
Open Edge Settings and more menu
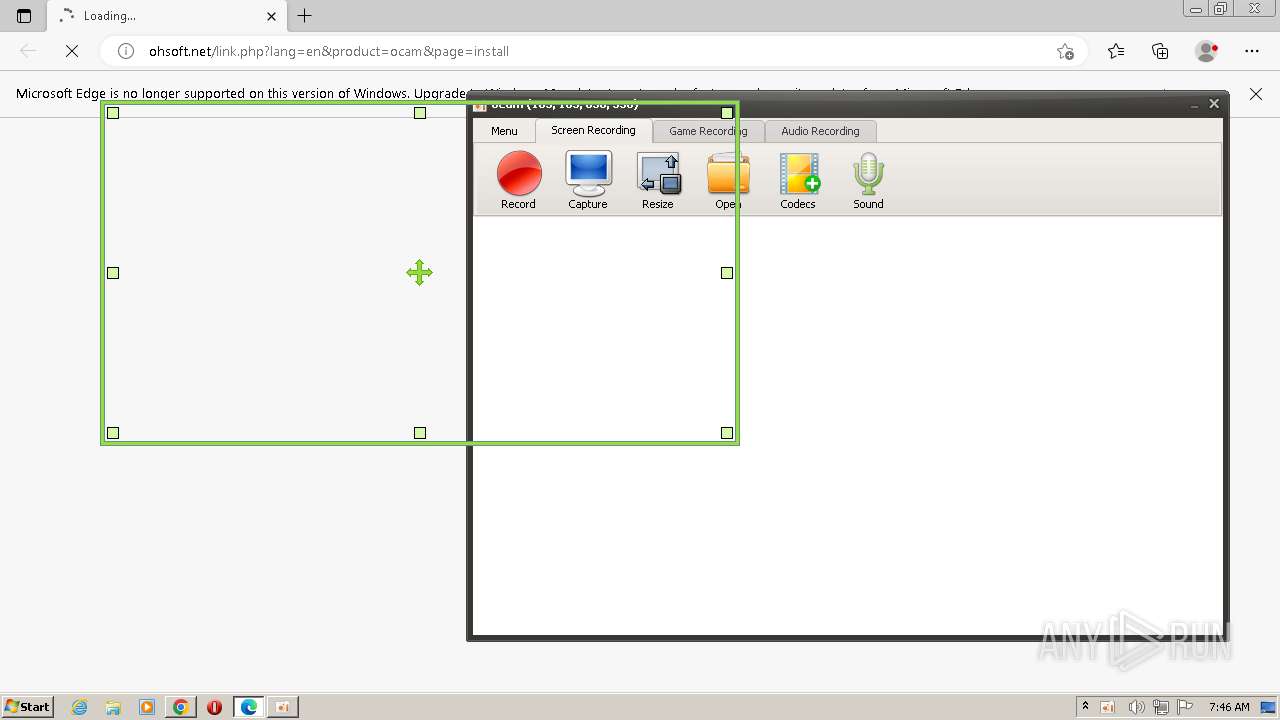pyautogui.click(x=1252, y=51)
